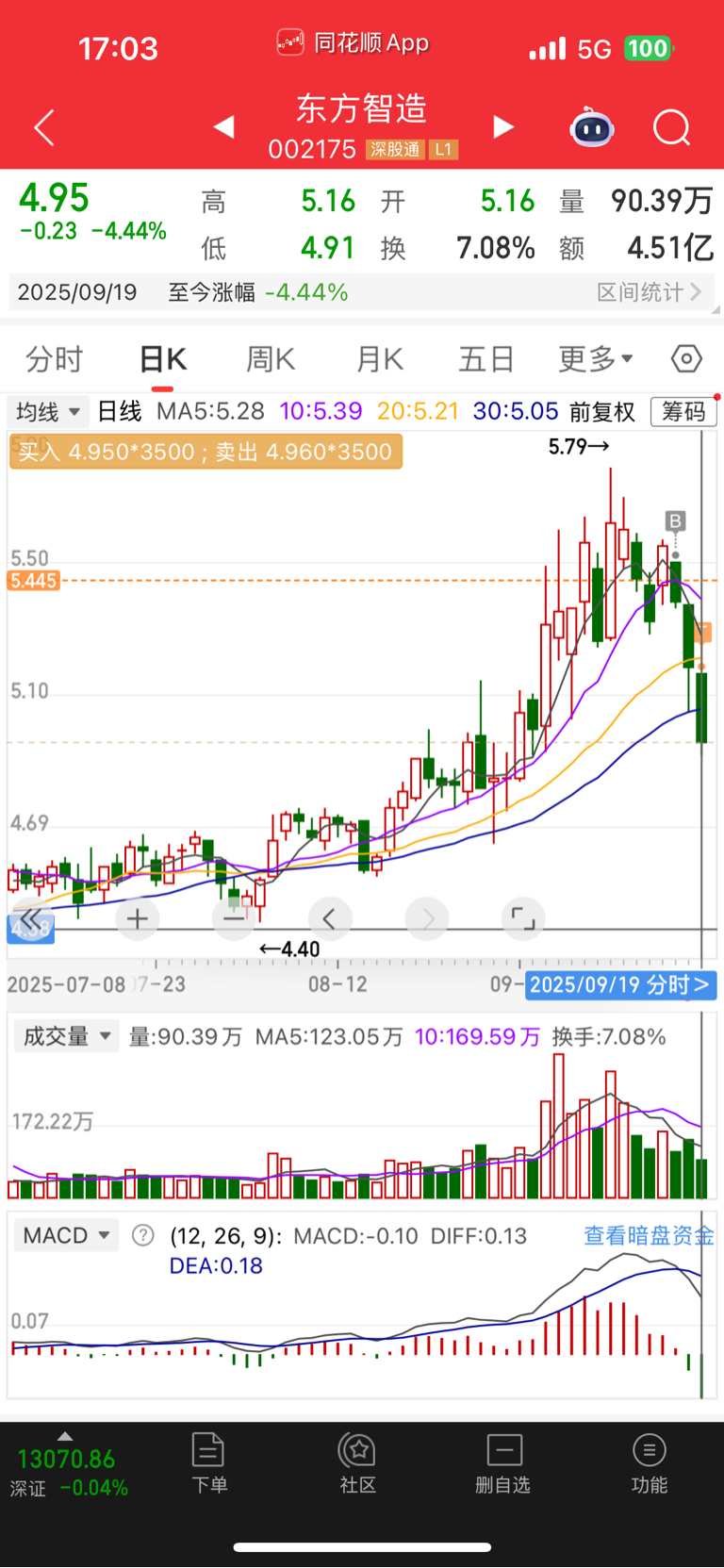Expand 区间统计 interval statistics
This screenshot has width=724, height=1568.
tap(650, 292)
